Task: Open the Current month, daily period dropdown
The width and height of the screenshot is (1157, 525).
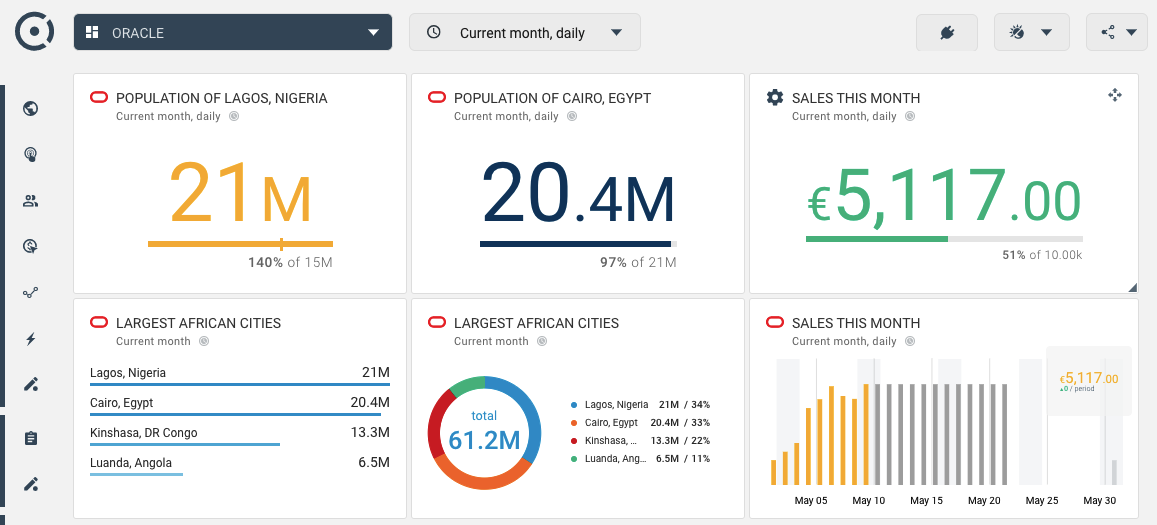Action: (x=525, y=32)
